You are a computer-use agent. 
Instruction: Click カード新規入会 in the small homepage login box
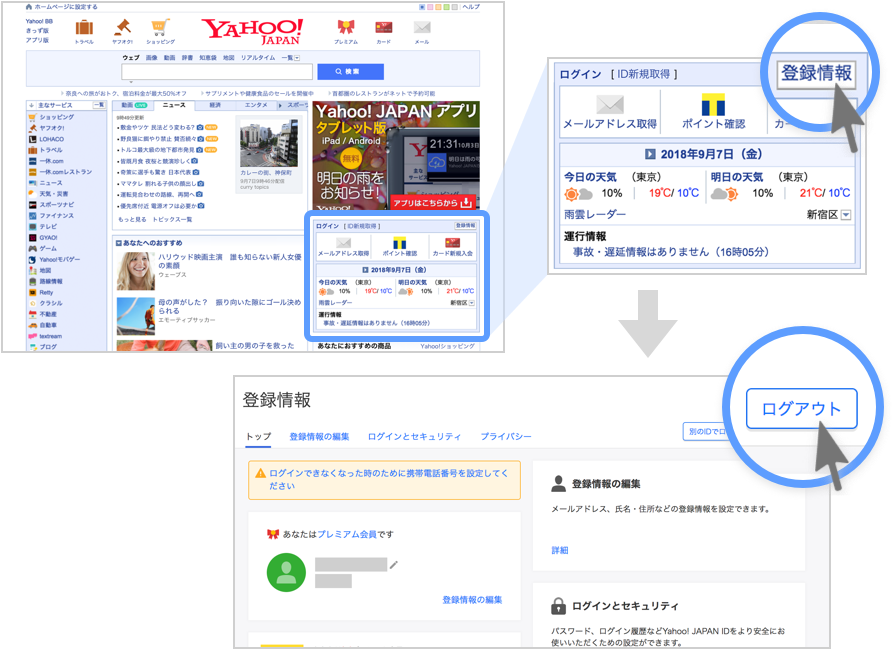(x=453, y=247)
